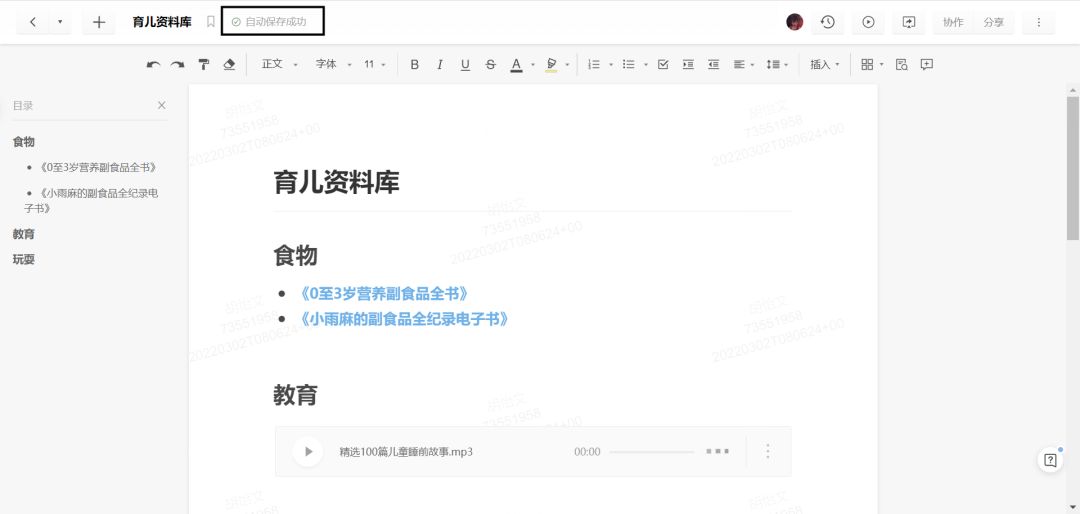Click the 自动保存成功 status text
Image resolution: width=1080 pixels, height=514 pixels.
click(x=276, y=22)
